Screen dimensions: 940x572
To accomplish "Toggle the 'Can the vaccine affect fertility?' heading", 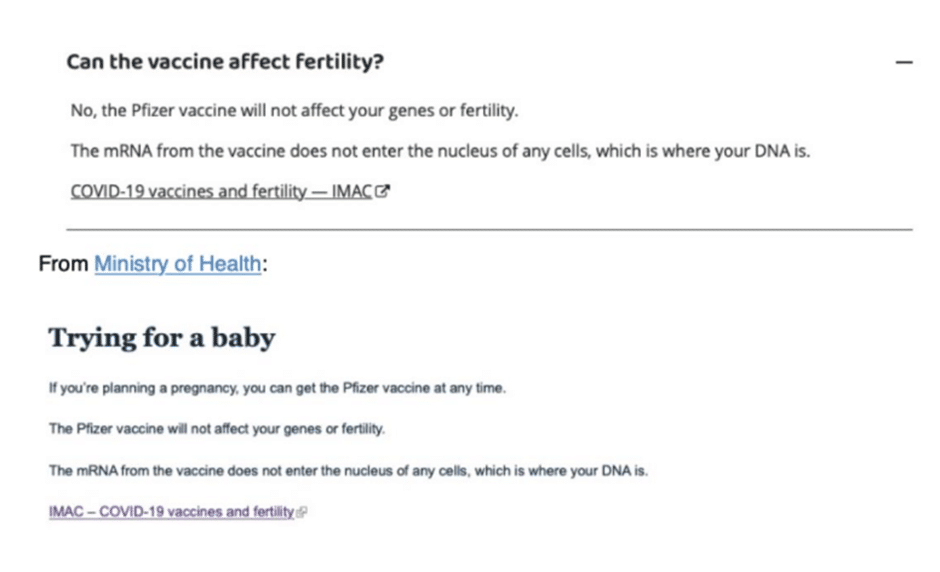I will click(x=225, y=61).
